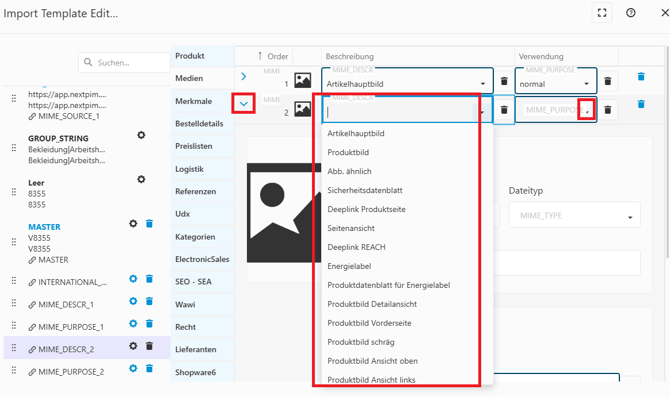
Task: Open settings gear for MIME_DESCR_2
Action: 133,346
